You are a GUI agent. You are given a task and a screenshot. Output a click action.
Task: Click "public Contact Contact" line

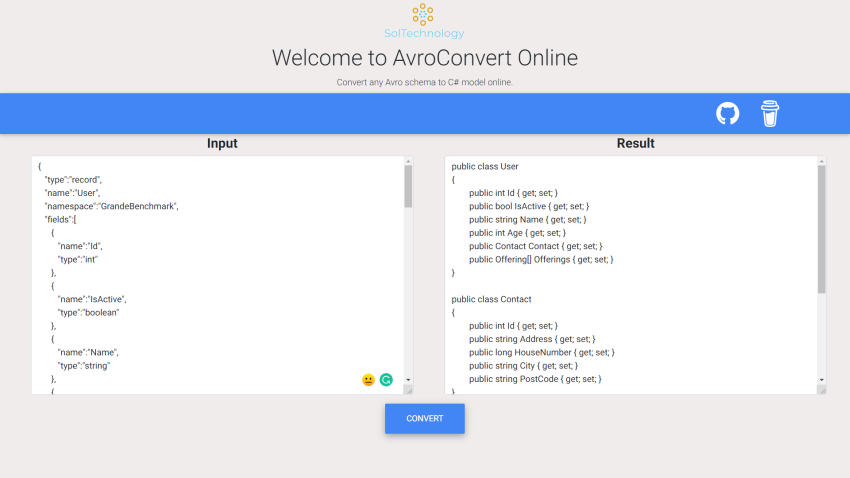[x=536, y=246]
